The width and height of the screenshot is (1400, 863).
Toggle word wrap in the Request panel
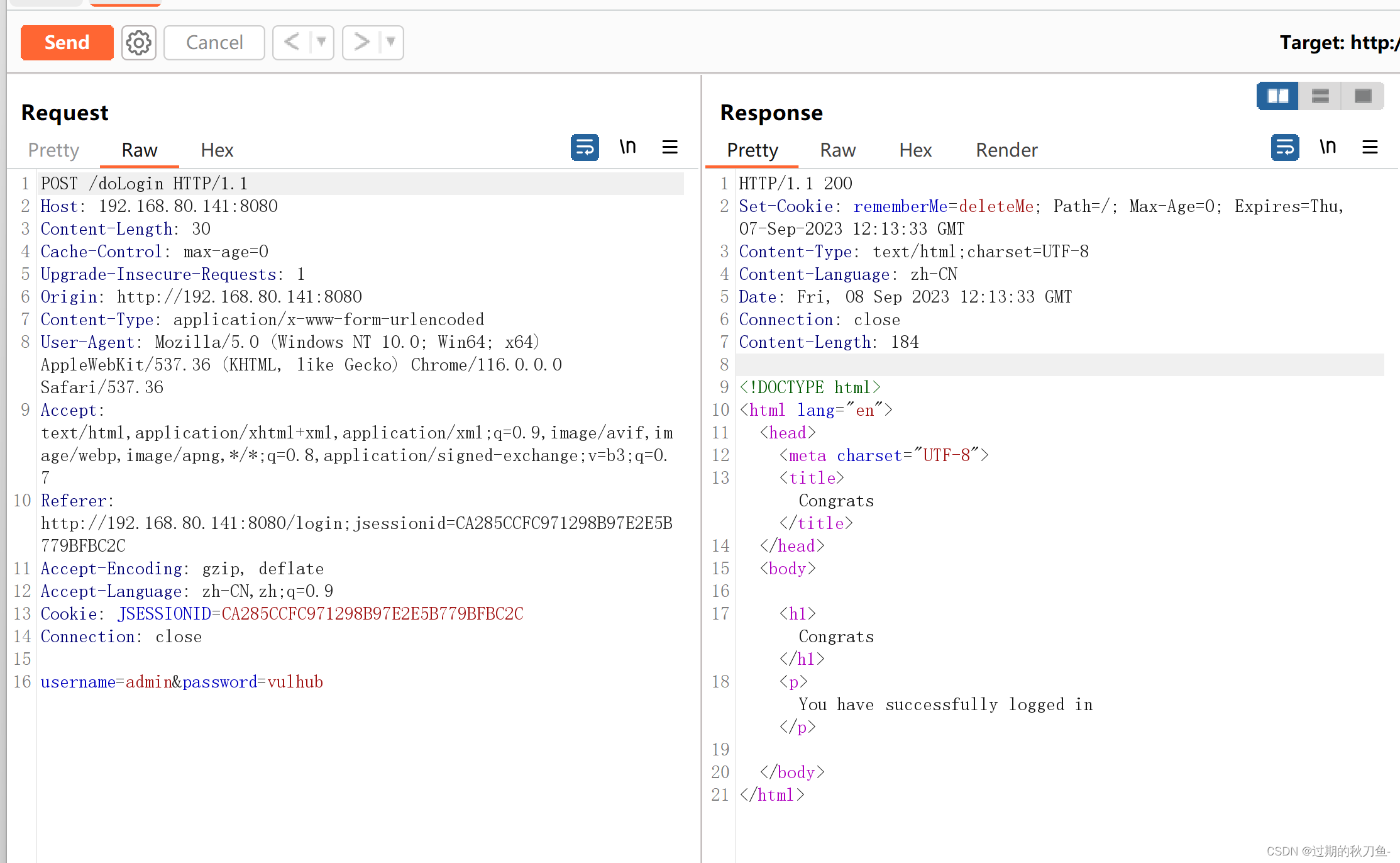(585, 148)
